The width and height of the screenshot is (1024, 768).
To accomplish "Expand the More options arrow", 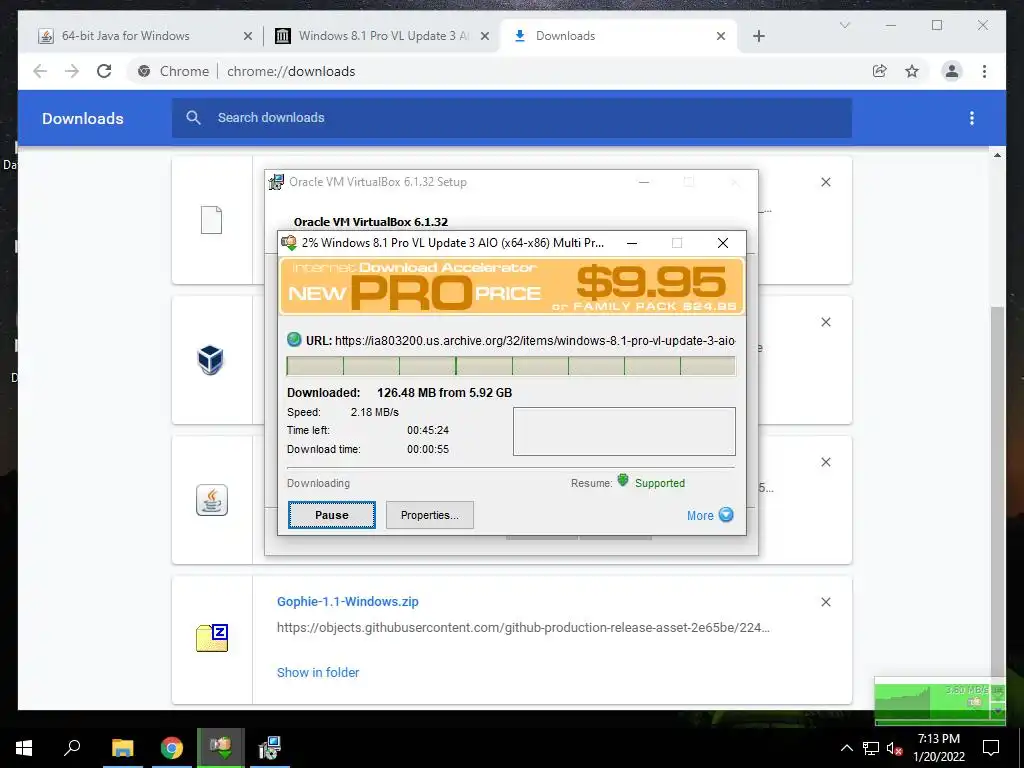I will pos(726,515).
